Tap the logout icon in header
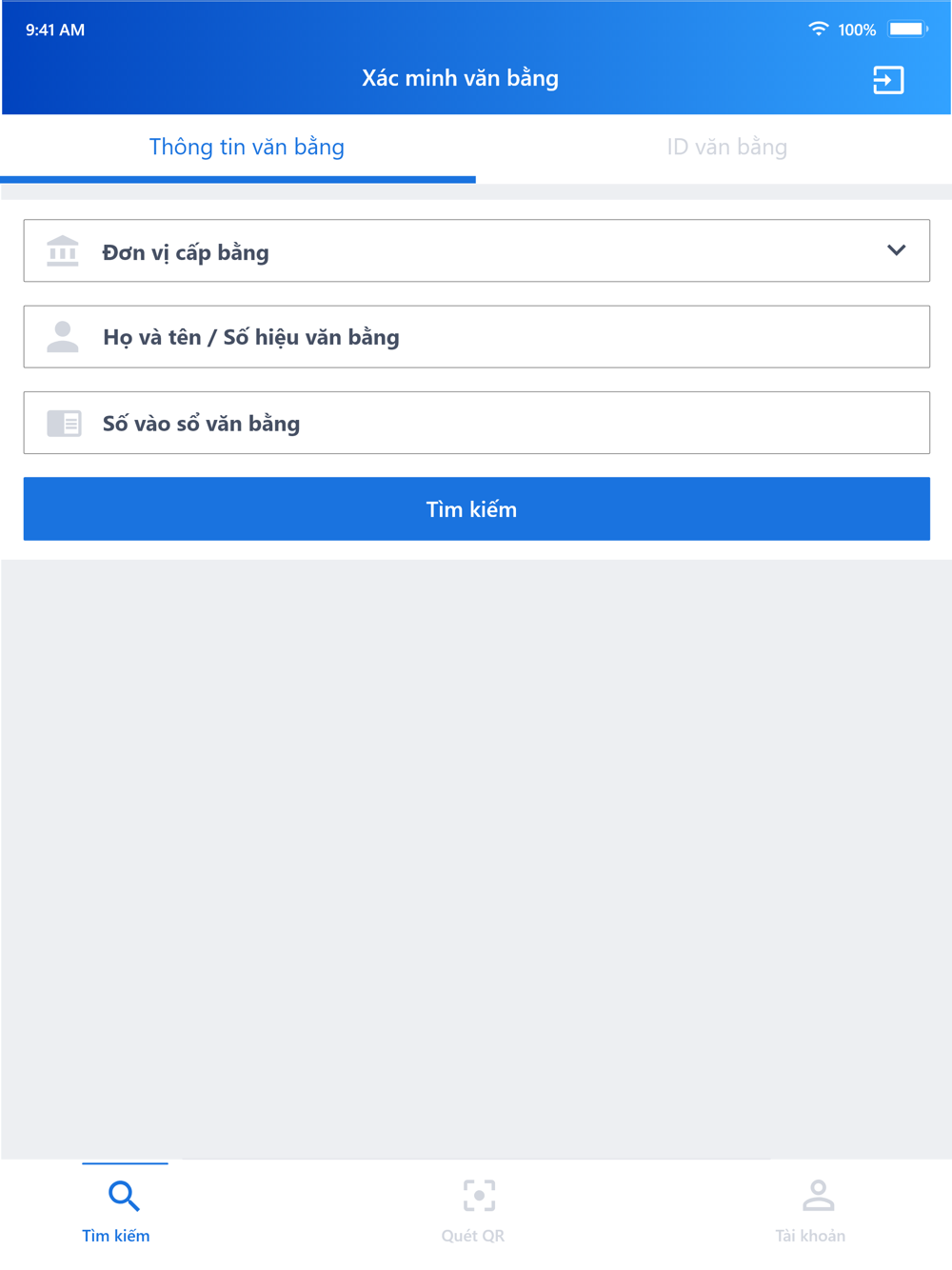 tap(888, 80)
